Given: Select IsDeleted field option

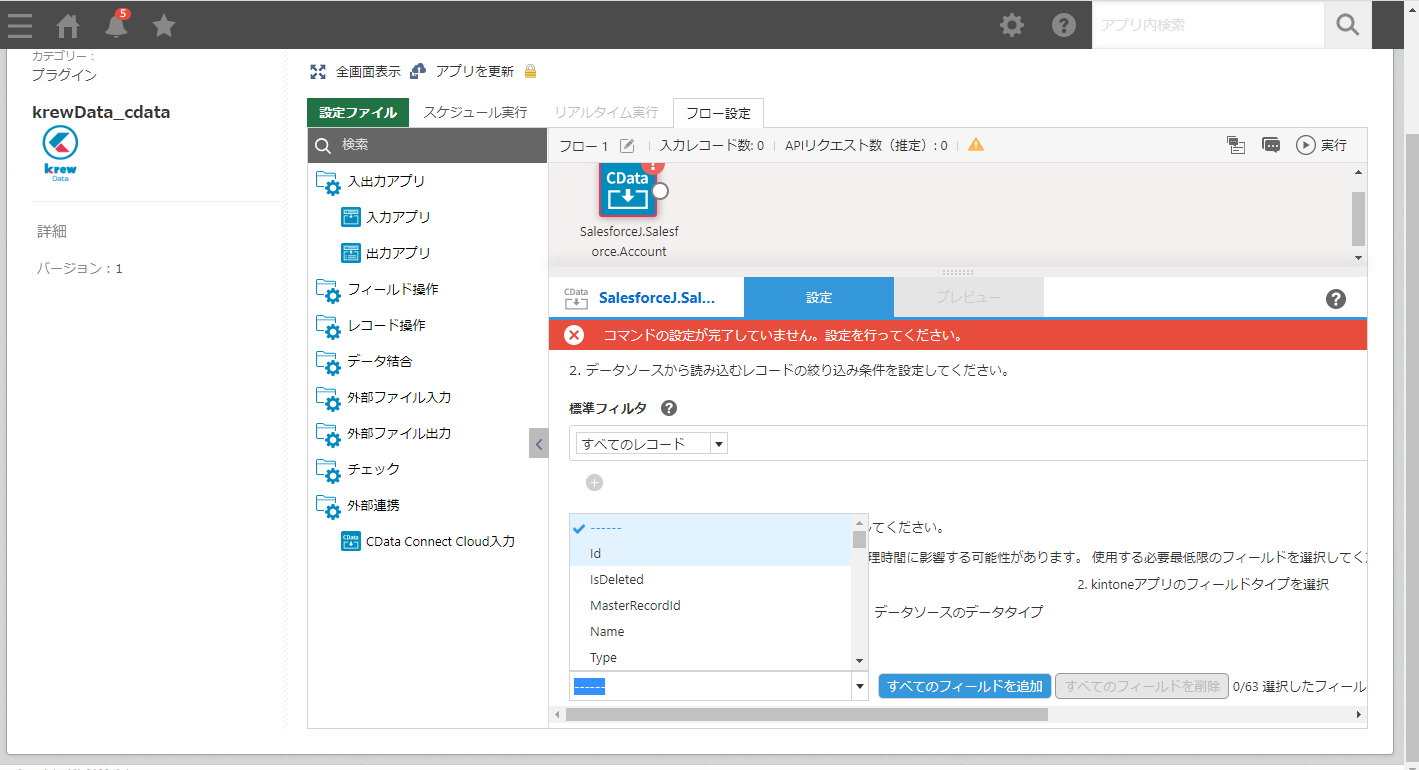Looking at the screenshot, I should pos(710,580).
